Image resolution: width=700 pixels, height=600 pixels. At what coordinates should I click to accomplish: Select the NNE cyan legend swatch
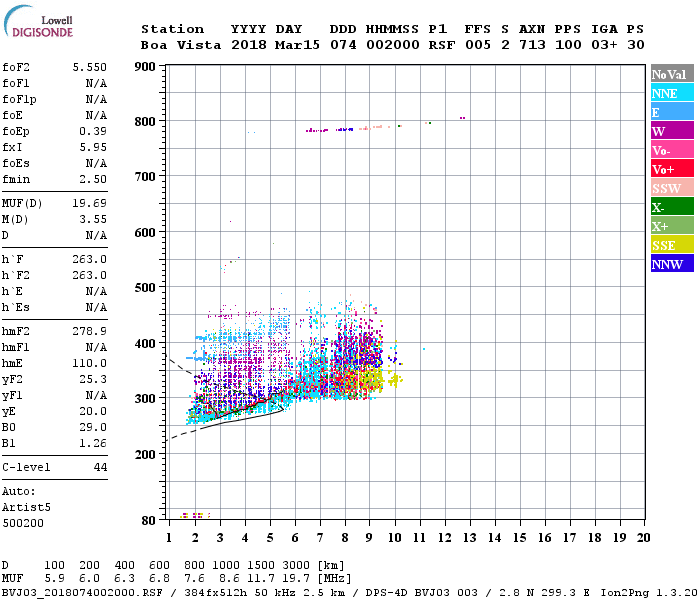(x=672, y=93)
